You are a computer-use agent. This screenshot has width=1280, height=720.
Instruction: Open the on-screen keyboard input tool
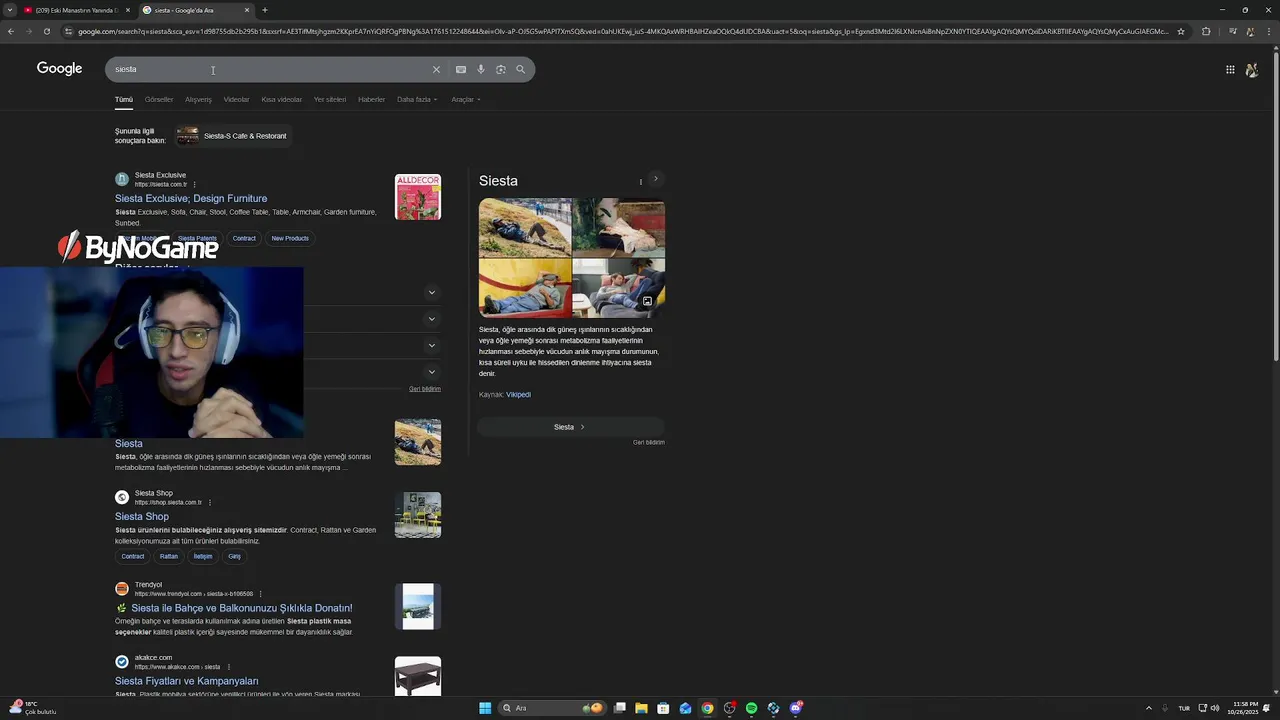[460, 69]
